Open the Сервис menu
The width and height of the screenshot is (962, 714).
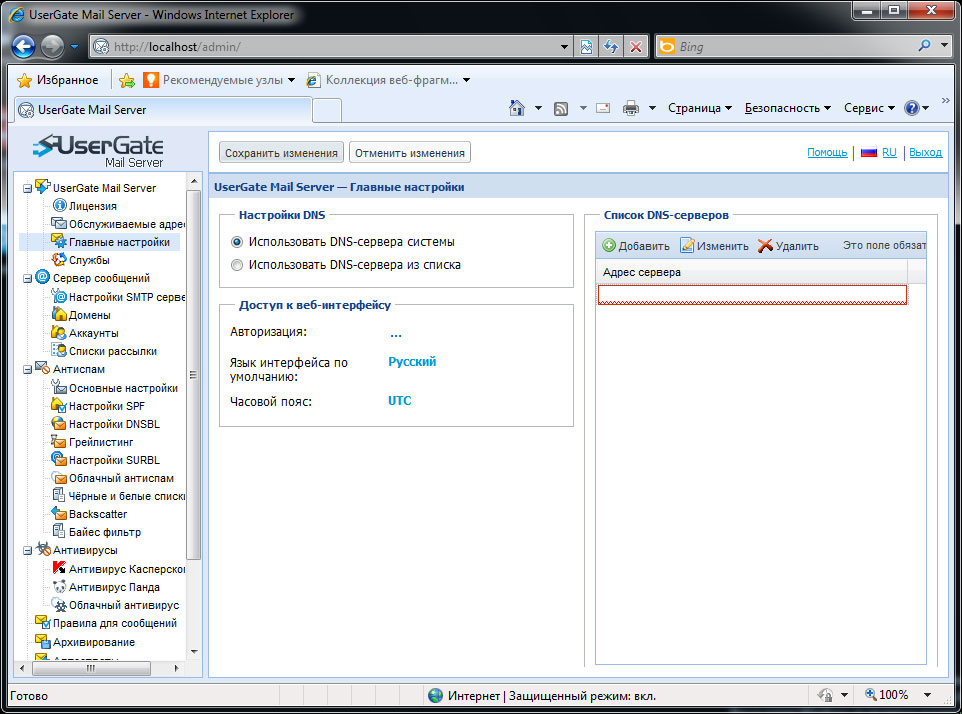pyautogui.click(x=869, y=108)
